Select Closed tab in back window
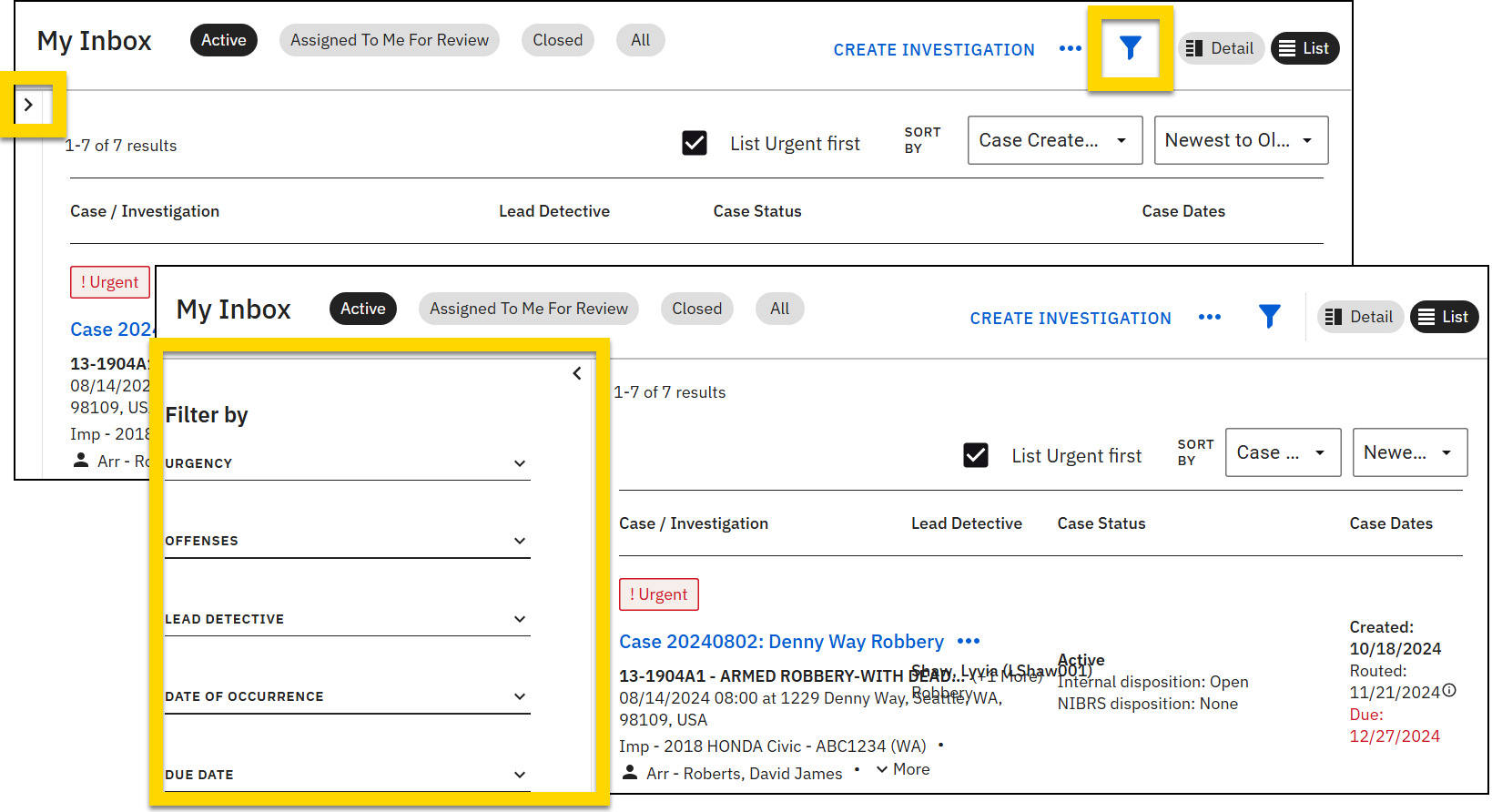This screenshot has height=812, width=1492. coord(557,40)
